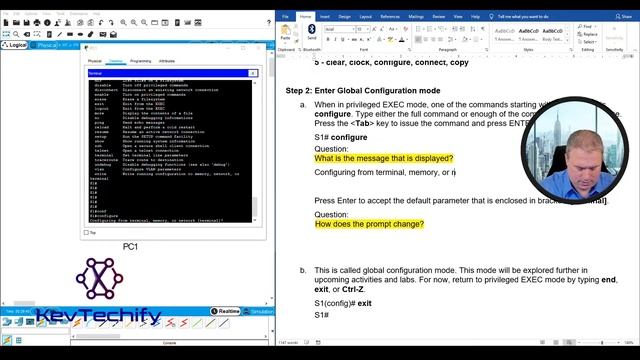Viewport: 640px width, 360px height.
Task: Click Increase Indent icon in Word
Action: [x=462, y=29]
